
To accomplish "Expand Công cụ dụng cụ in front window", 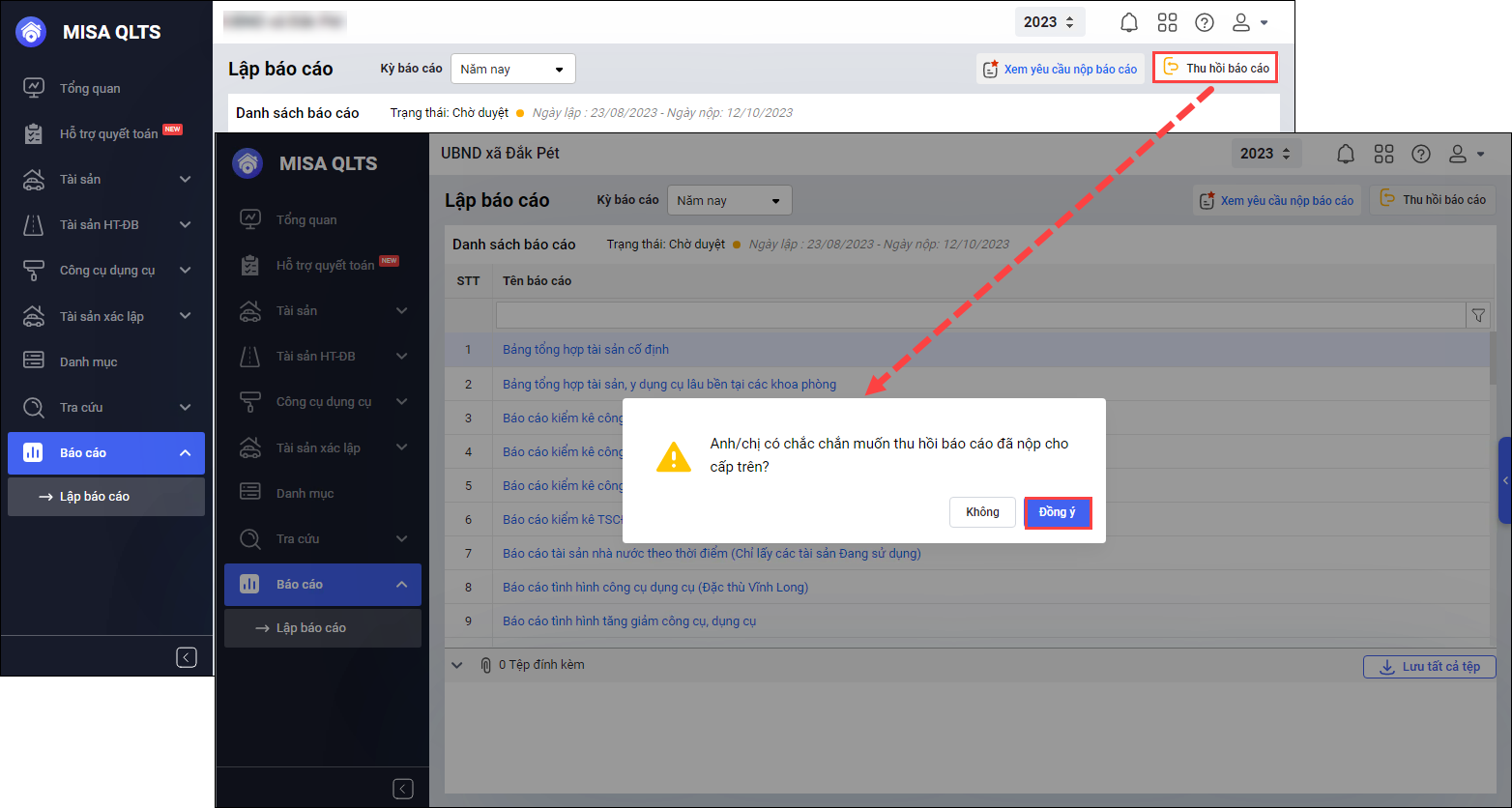I will [x=323, y=401].
